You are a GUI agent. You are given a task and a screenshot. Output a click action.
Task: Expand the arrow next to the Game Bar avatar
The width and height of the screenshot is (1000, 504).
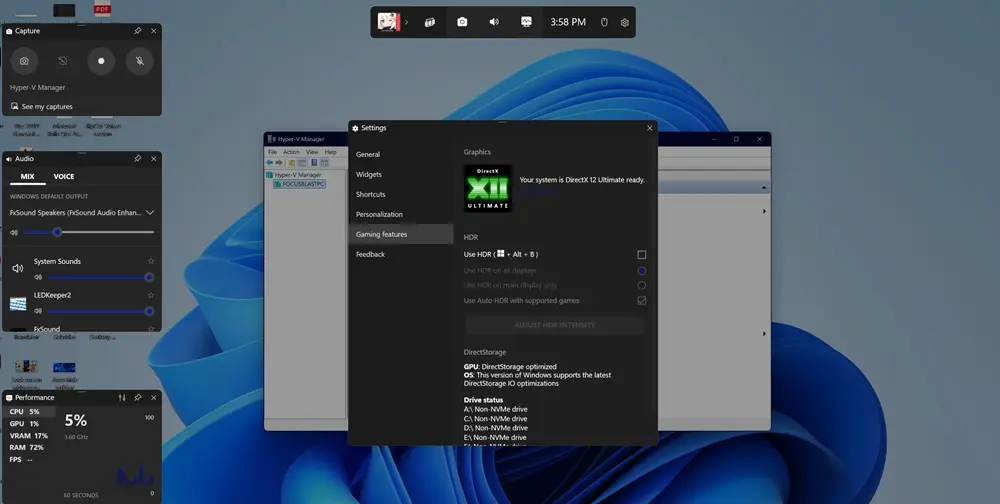(x=406, y=22)
